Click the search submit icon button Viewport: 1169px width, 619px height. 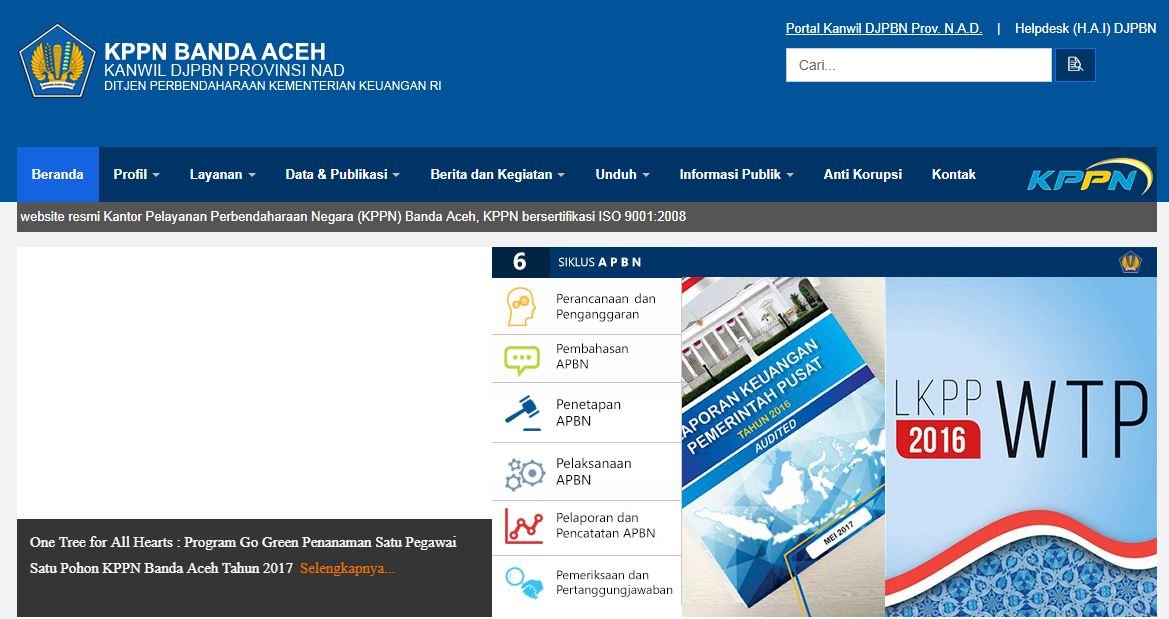1075,65
